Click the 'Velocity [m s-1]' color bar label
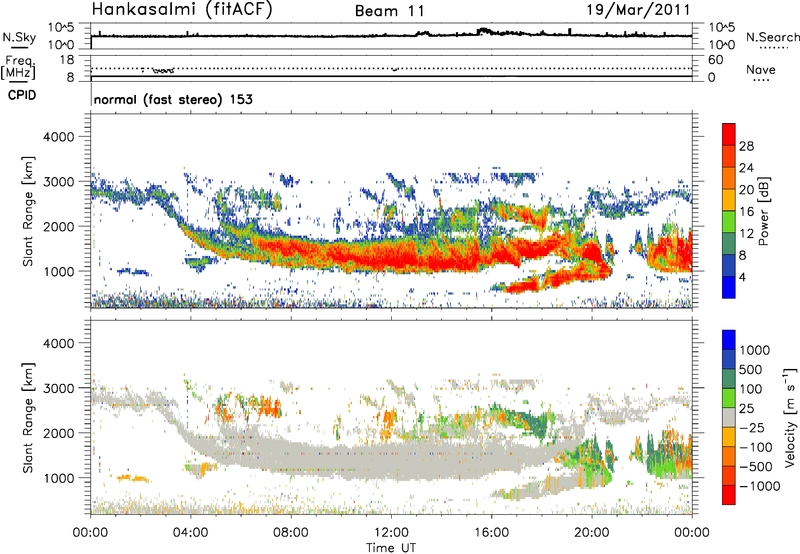800x554 pixels. [x=791, y=417]
